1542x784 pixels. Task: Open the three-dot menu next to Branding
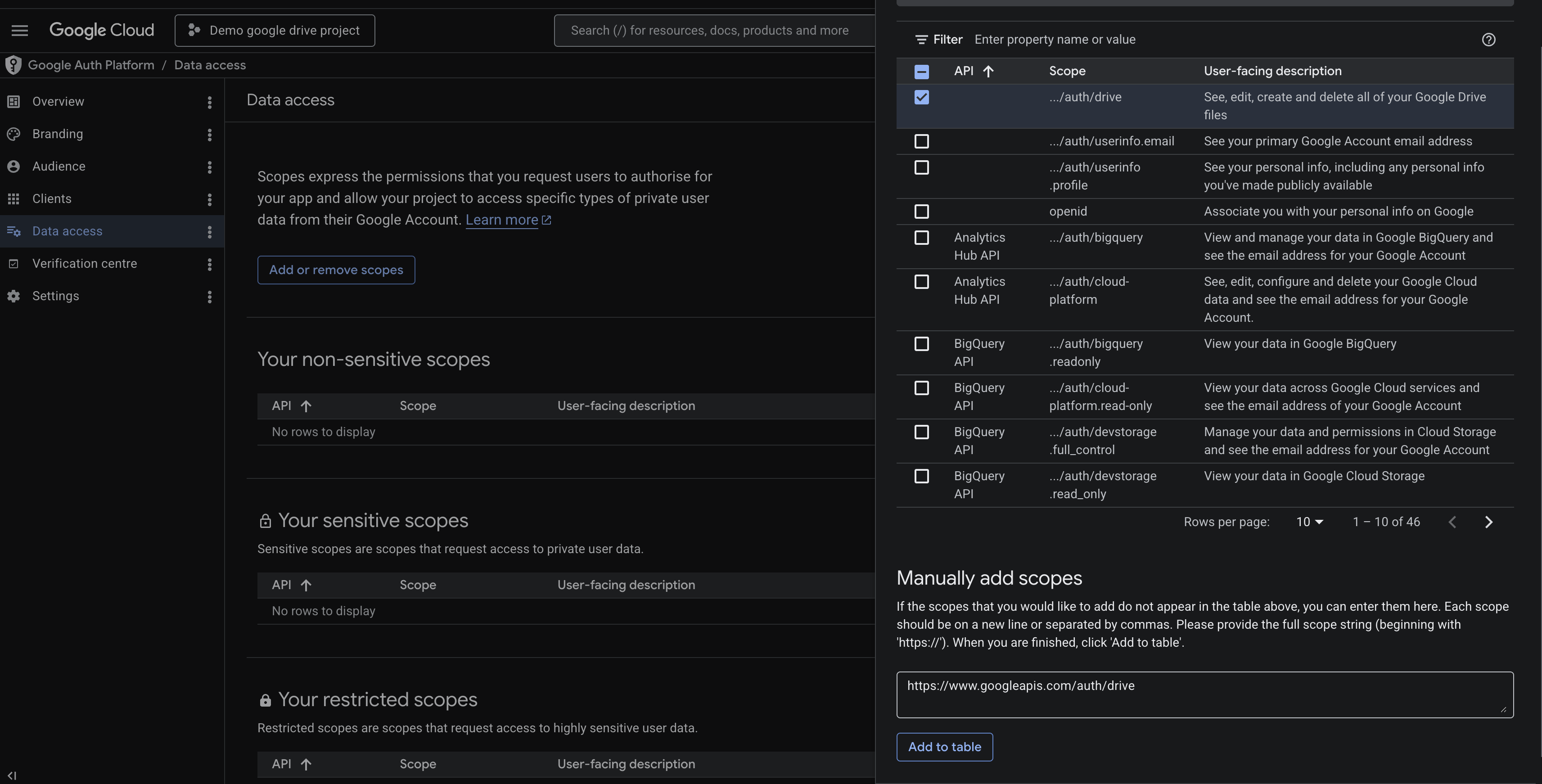click(209, 135)
